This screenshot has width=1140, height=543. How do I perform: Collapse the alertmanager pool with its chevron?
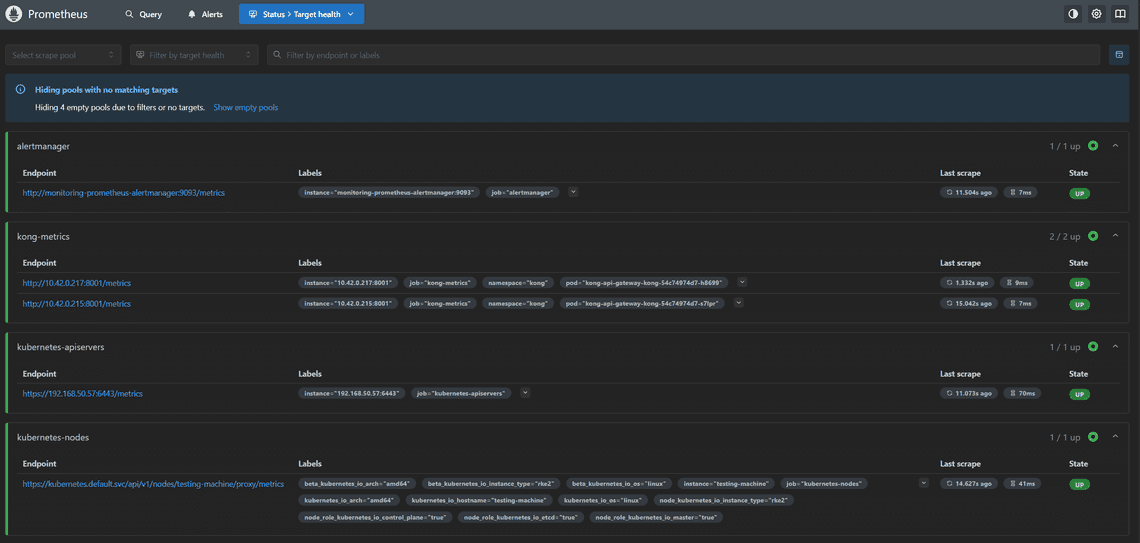(x=1116, y=146)
